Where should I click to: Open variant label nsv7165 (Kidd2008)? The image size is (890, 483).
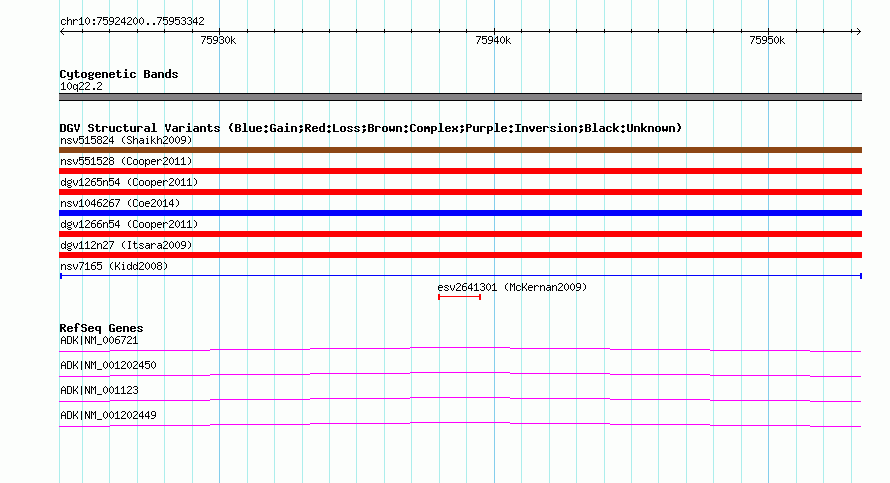[114, 266]
